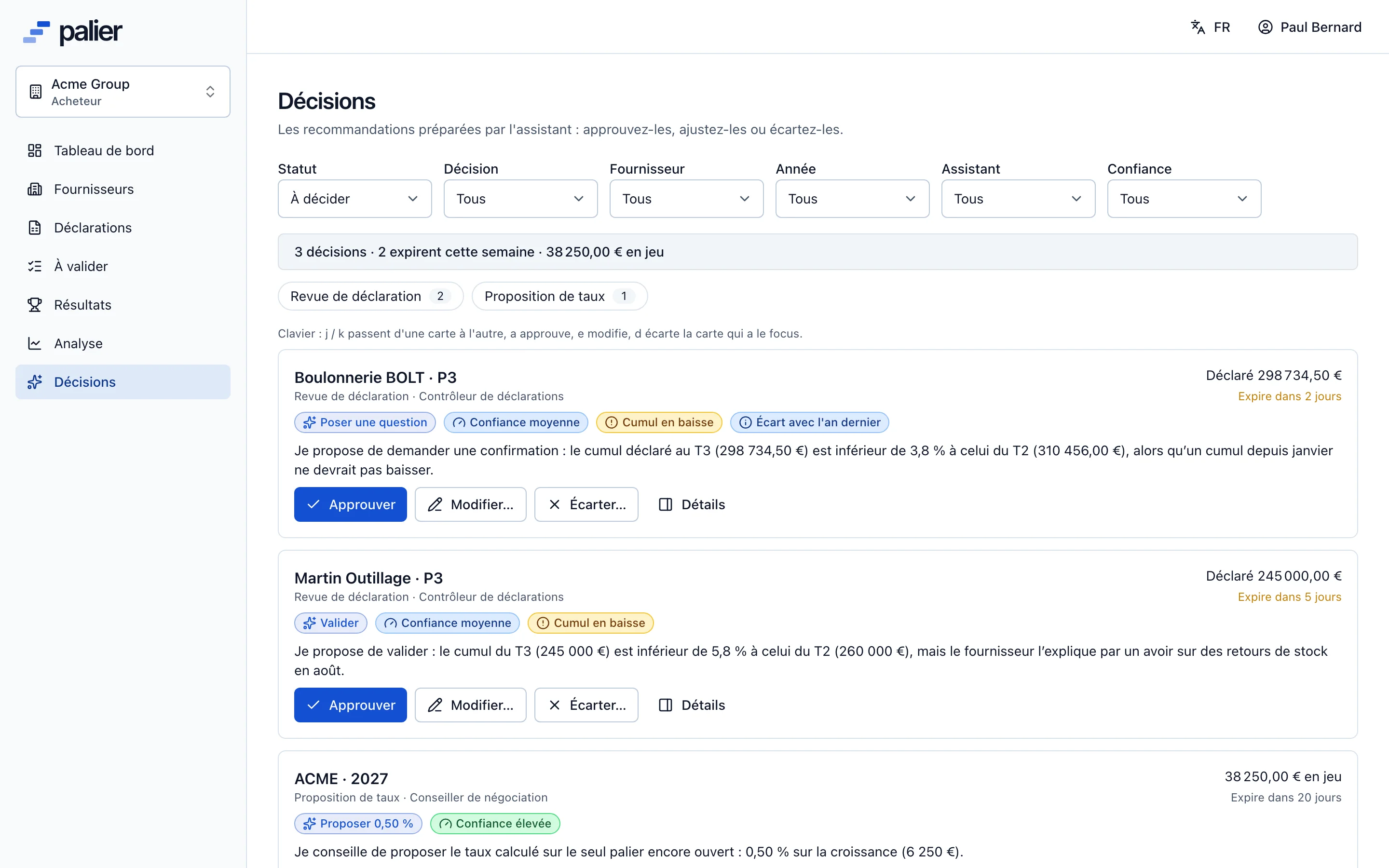Click the Décisions sparkle icon in sidebar
Viewport: 1389px width, 868px height.
point(34,382)
